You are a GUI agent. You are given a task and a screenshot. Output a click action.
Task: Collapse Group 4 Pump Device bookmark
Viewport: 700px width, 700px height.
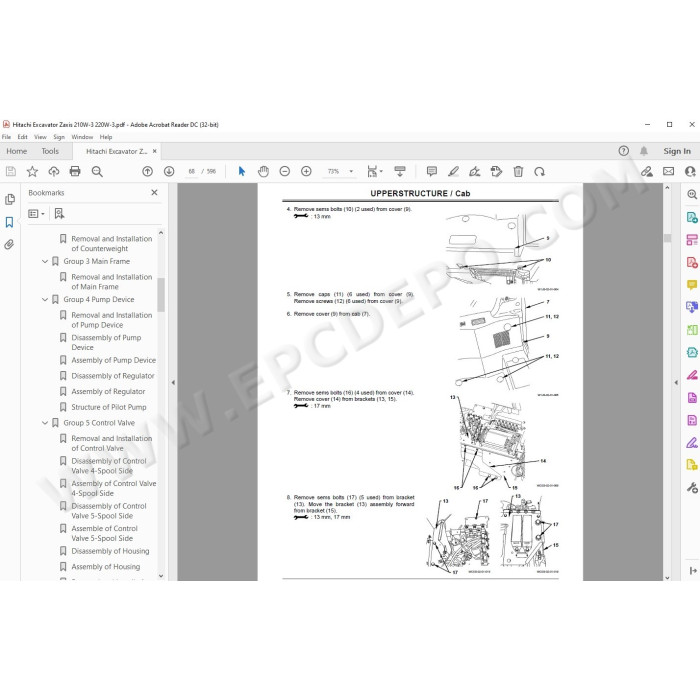click(x=45, y=300)
